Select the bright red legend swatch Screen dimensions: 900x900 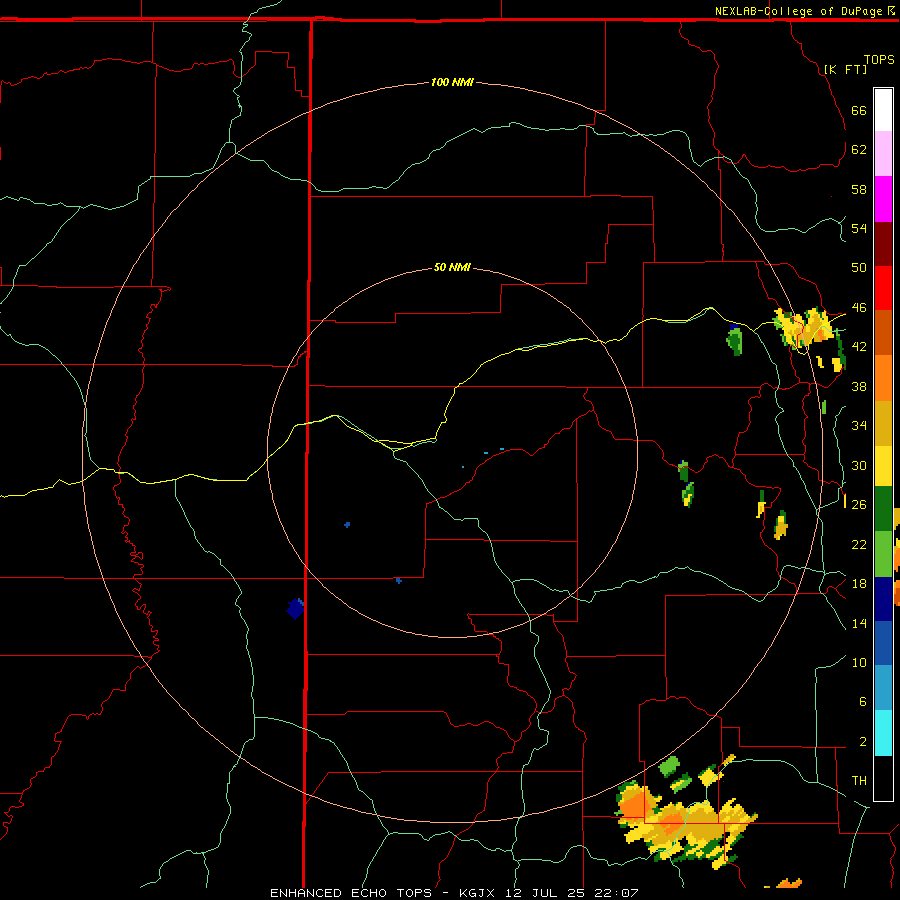(883, 288)
